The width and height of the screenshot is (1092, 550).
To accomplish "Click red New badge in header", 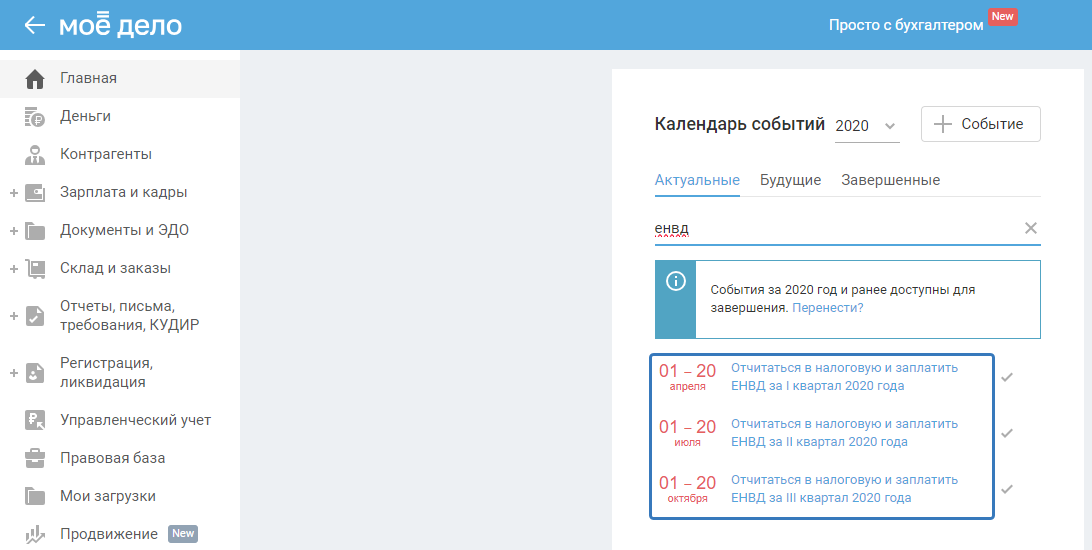I will click(x=1003, y=17).
